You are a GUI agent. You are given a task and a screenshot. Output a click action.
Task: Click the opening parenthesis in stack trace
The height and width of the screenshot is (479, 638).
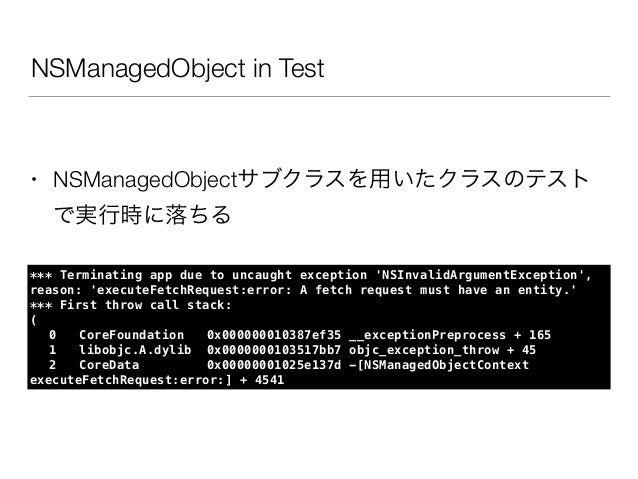tap(33, 320)
